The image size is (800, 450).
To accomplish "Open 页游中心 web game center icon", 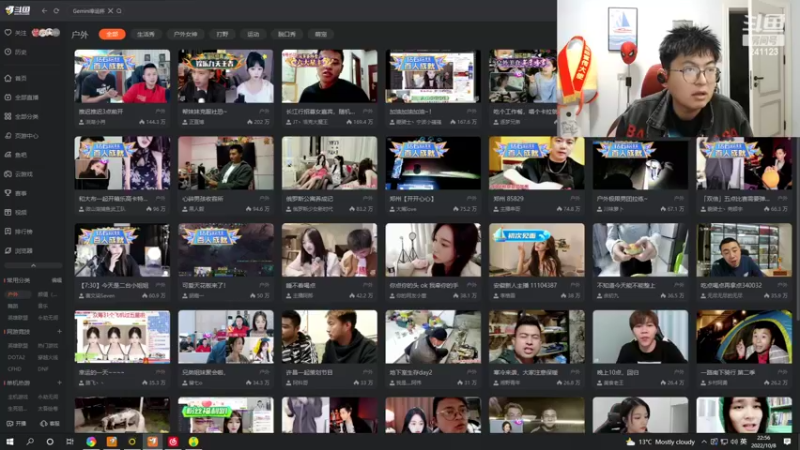I will coord(8,136).
